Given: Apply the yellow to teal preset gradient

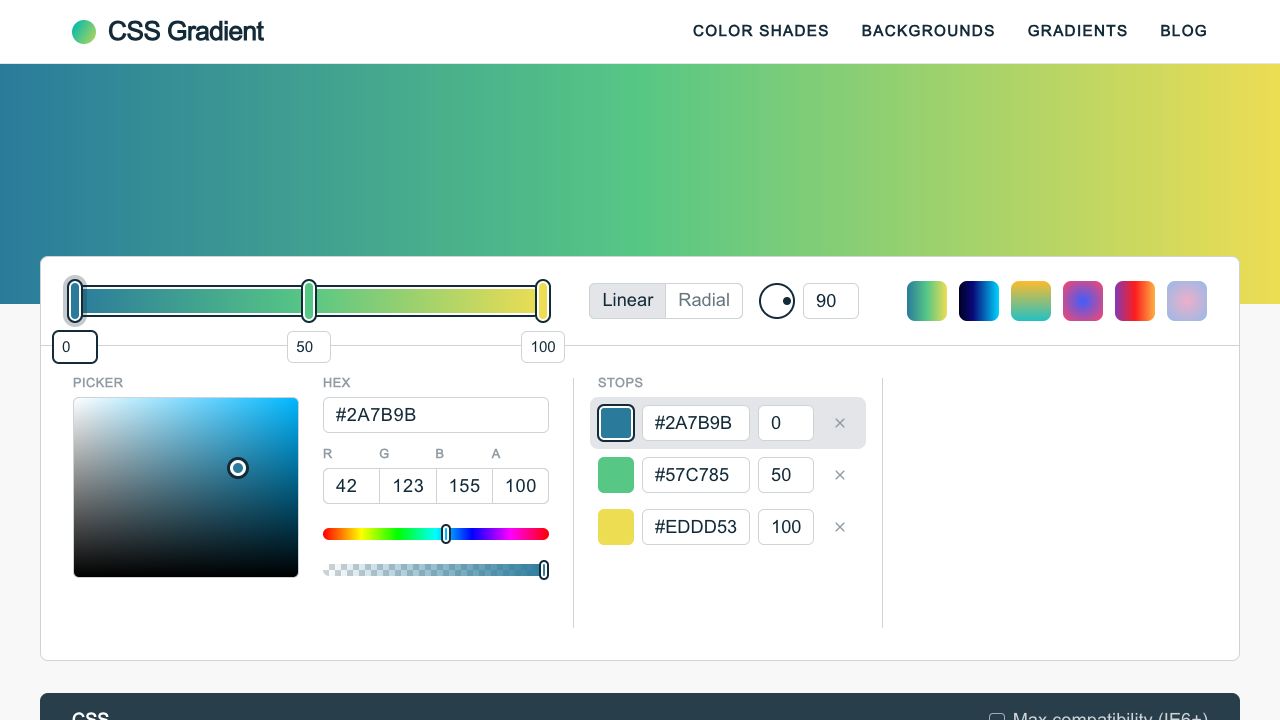Looking at the screenshot, I should click(1031, 301).
